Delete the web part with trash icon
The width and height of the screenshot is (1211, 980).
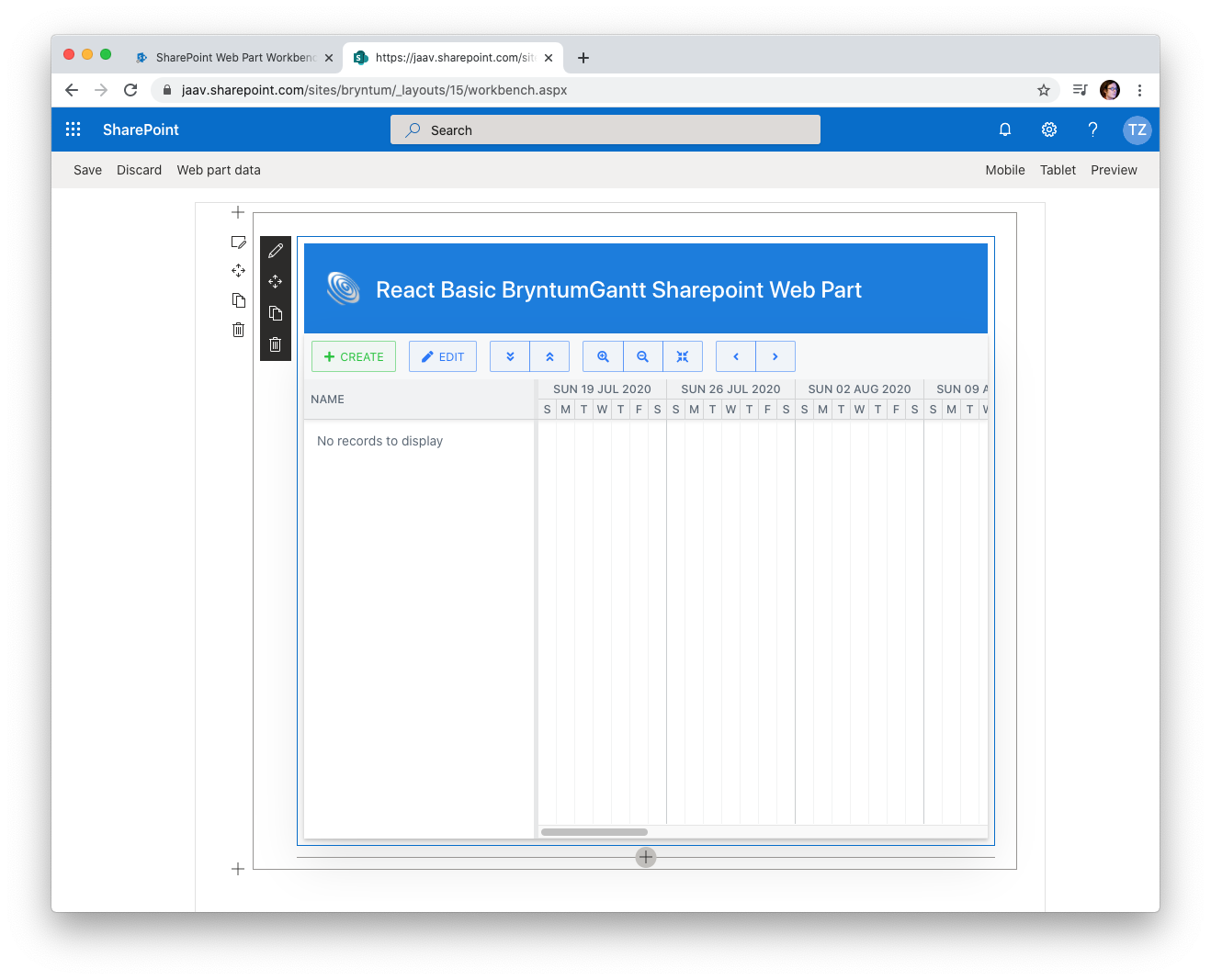(276, 344)
